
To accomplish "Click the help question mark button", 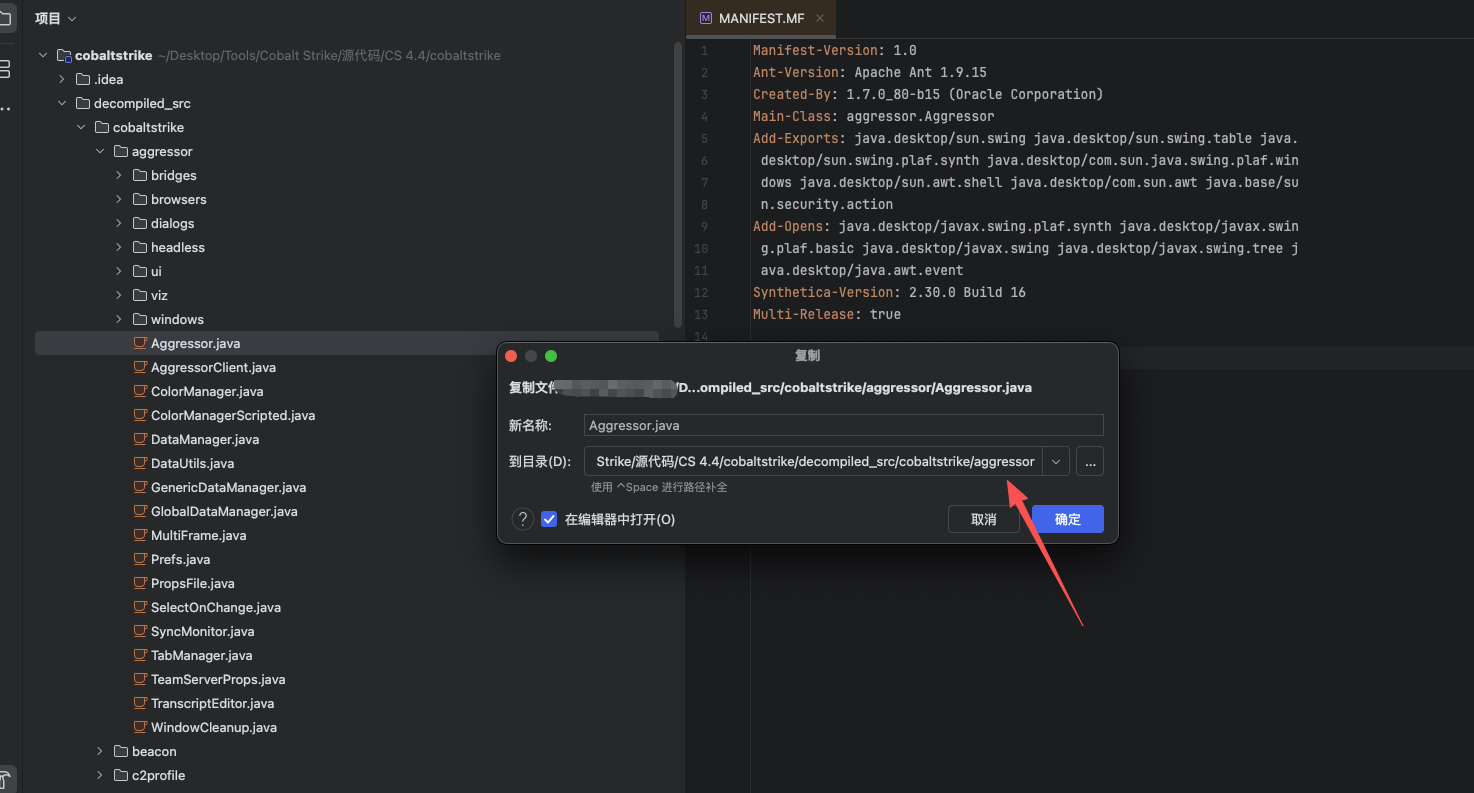I will pyautogui.click(x=523, y=519).
